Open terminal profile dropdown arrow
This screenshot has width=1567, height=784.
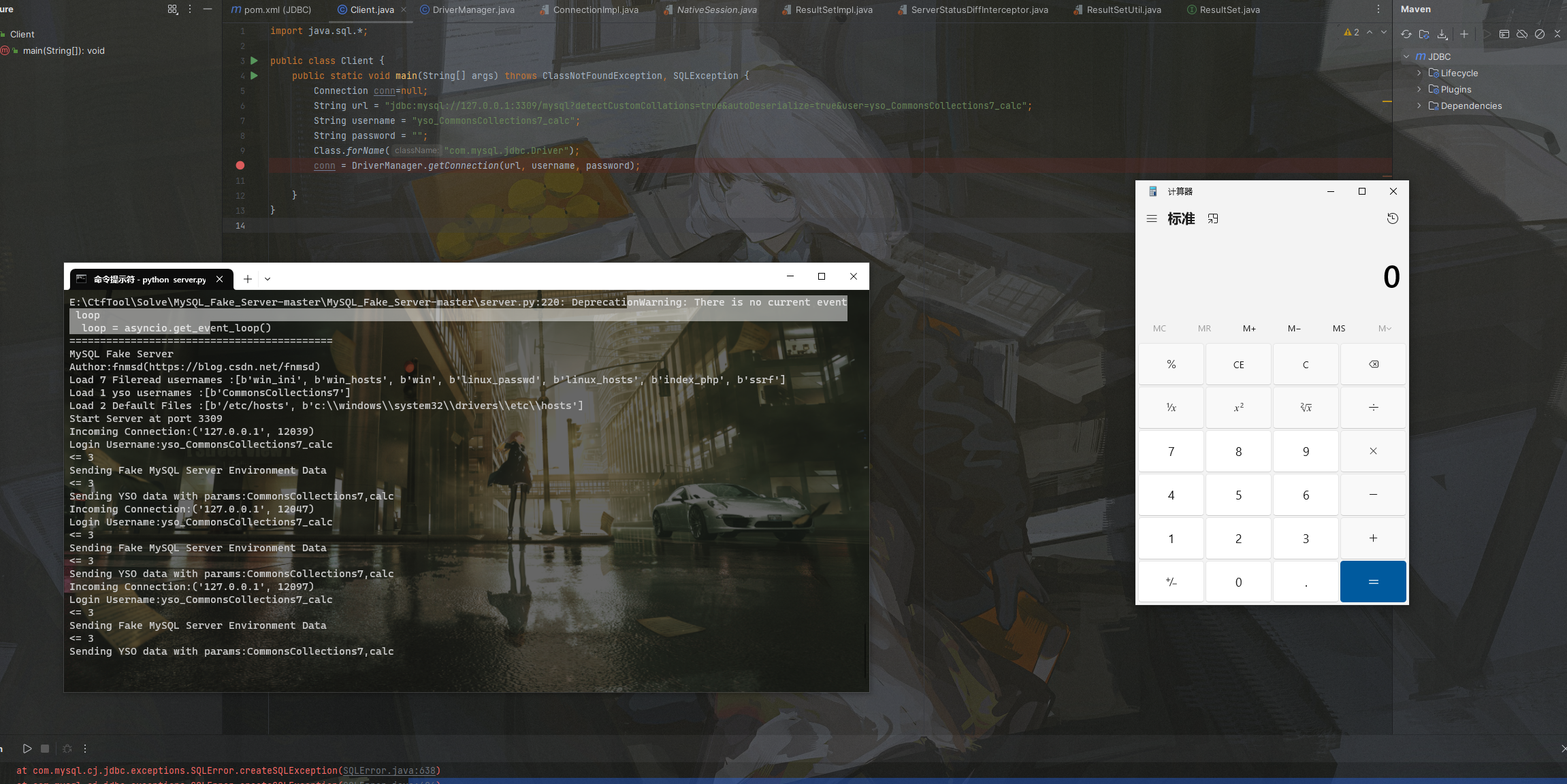268,279
